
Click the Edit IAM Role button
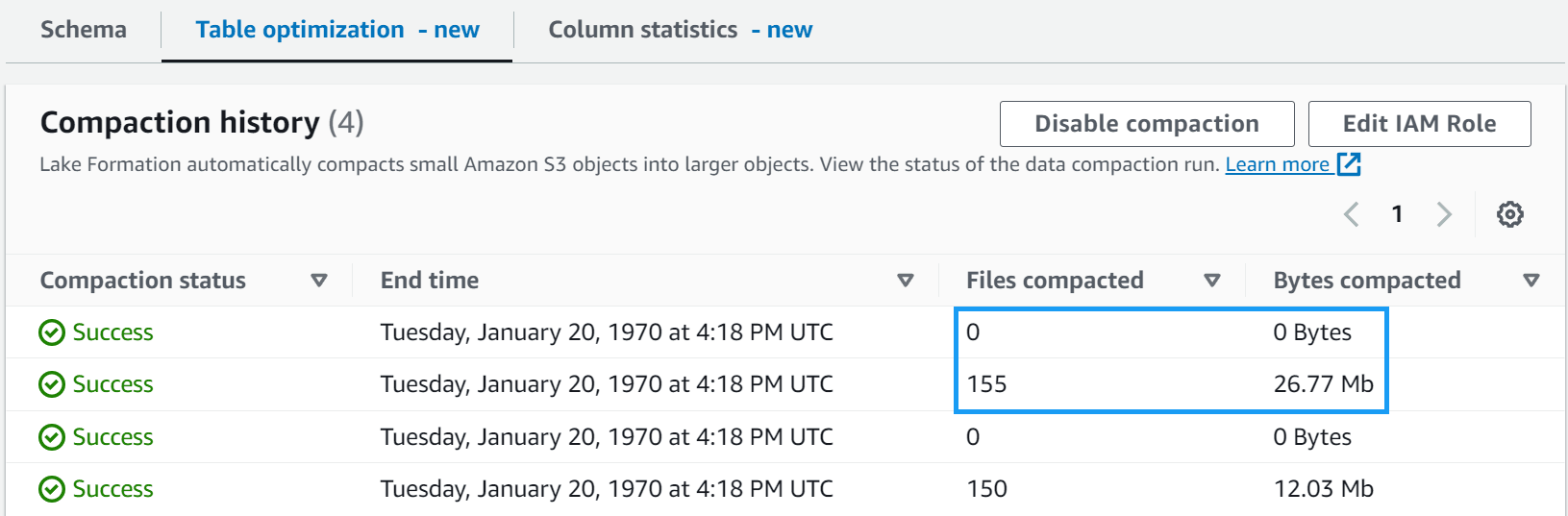1419,124
